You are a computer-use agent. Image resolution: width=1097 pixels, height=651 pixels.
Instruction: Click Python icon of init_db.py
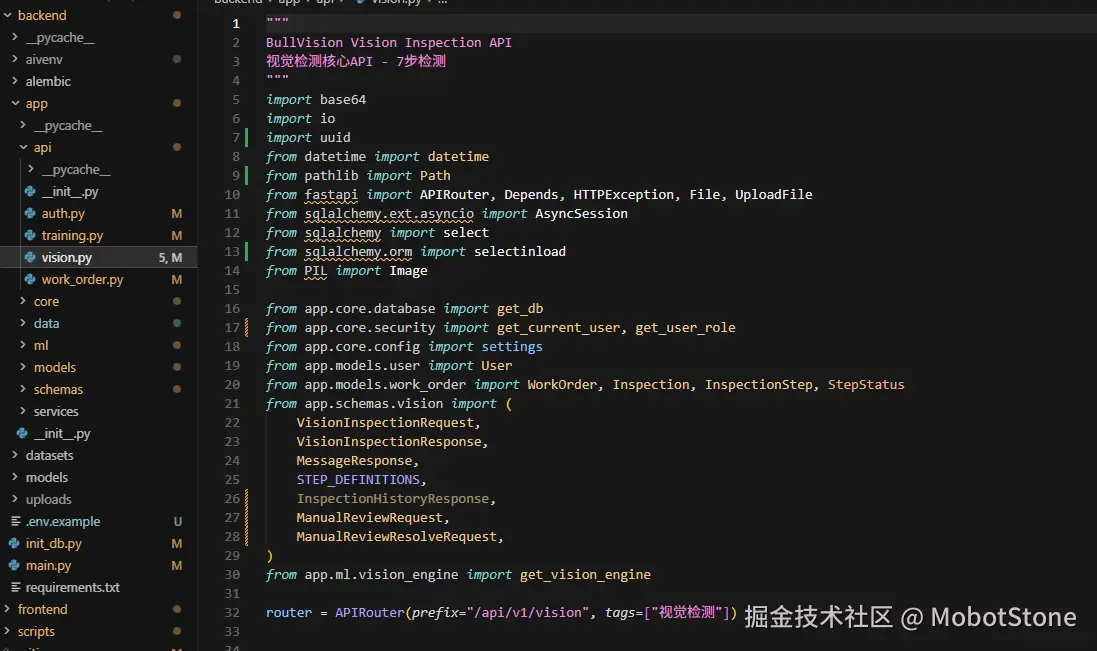pyautogui.click(x=14, y=543)
